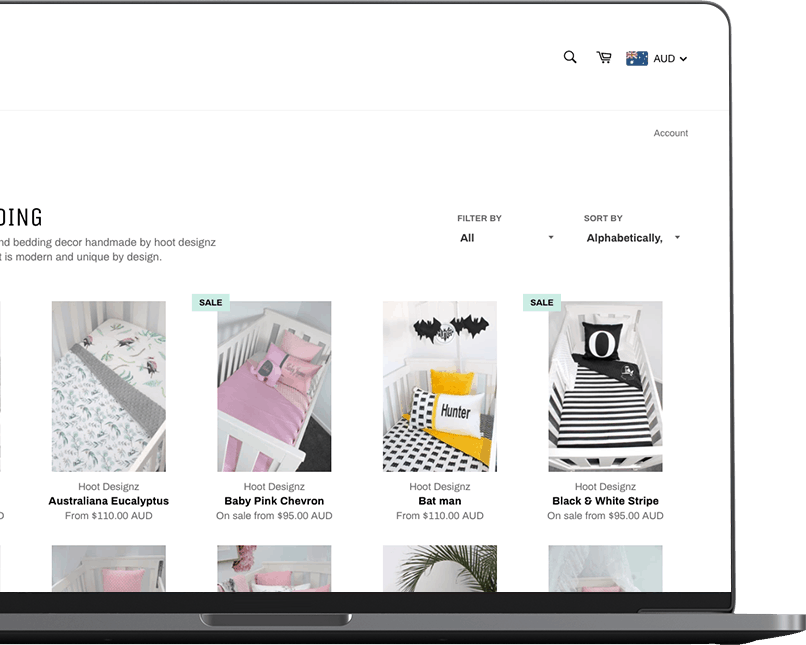
Task: Click the Australian flag currency icon
Action: click(636, 58)
